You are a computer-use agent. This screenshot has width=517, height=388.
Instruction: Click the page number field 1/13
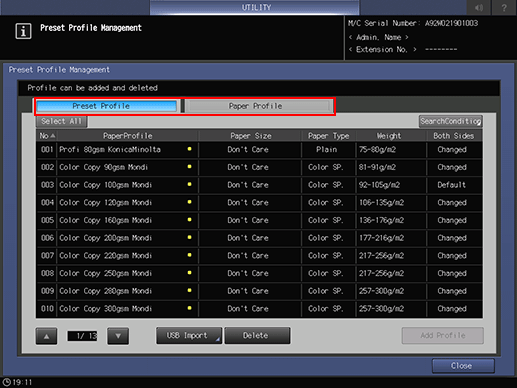pyautogui.click(x=82, y=336)
